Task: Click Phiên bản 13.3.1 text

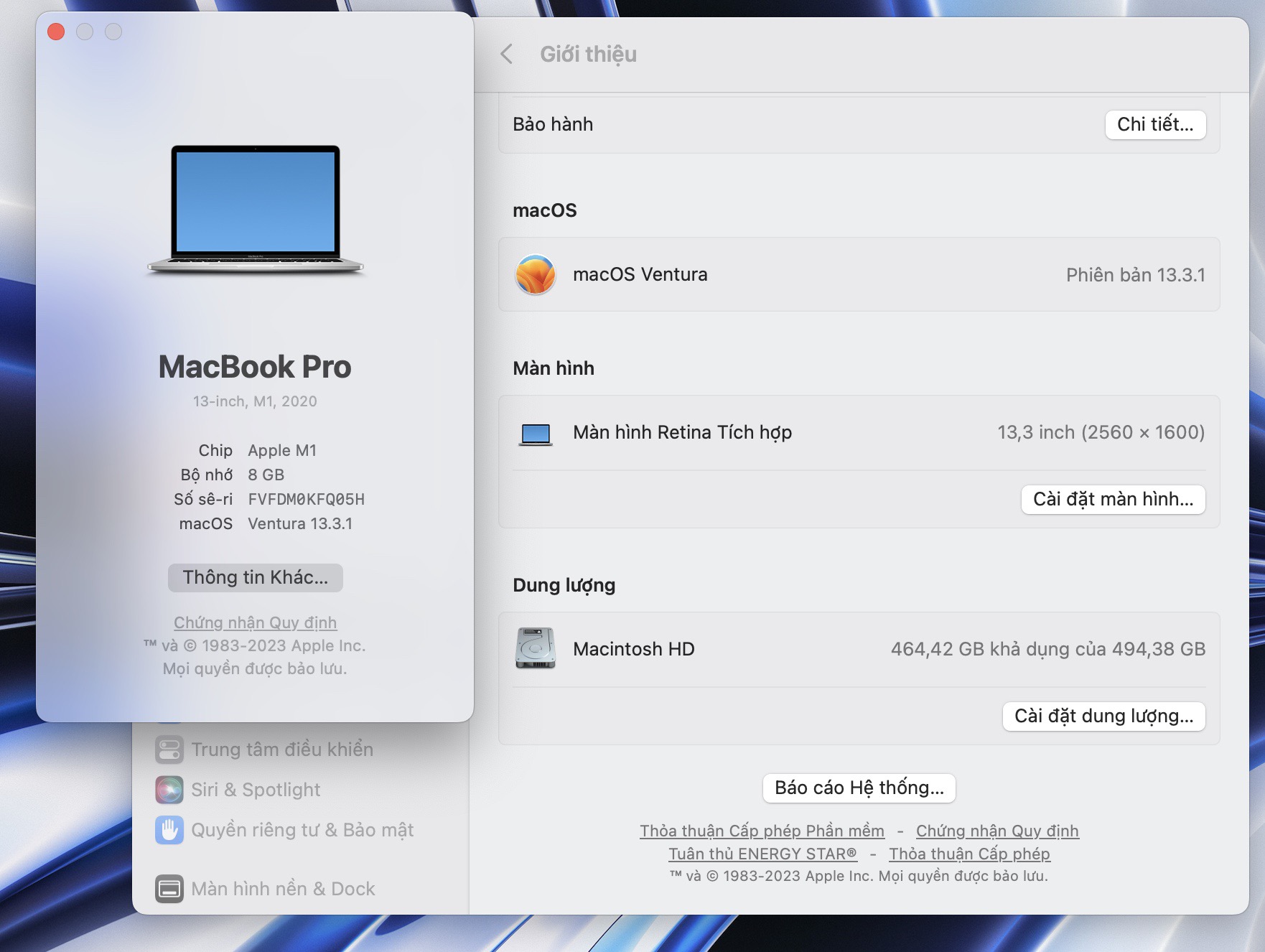Action: [x=1135, y=275]
